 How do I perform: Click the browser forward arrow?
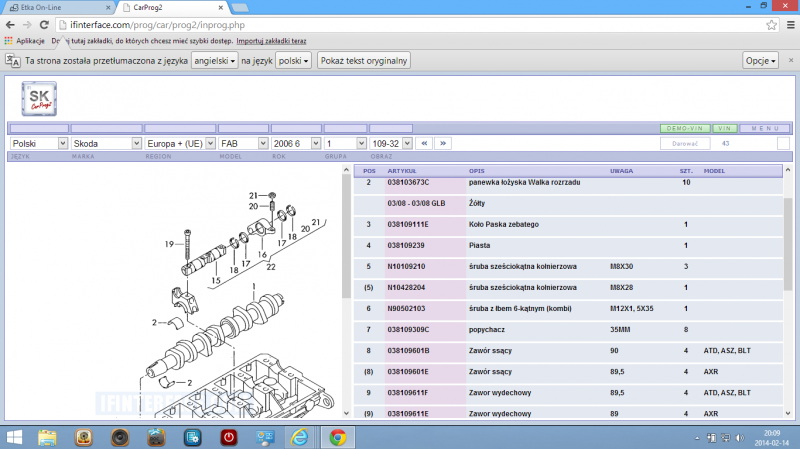click(27, 25)
